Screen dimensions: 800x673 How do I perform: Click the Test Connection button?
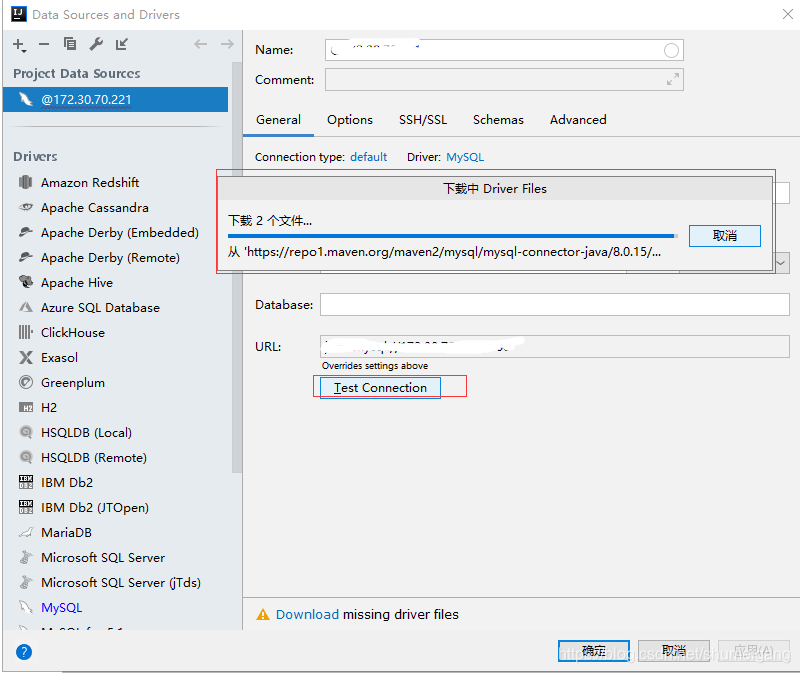click(379, 387)
